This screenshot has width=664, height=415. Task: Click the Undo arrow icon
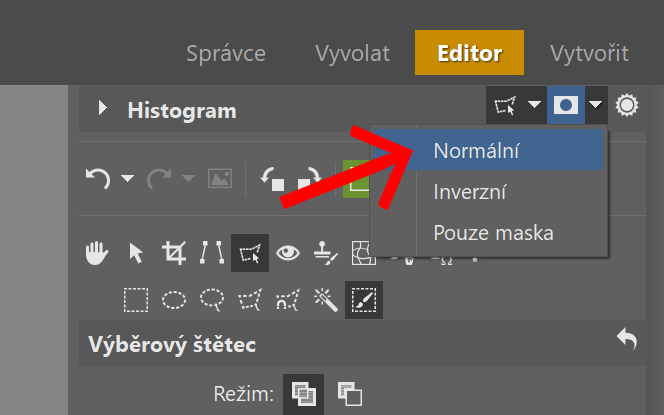click(98, 178)
